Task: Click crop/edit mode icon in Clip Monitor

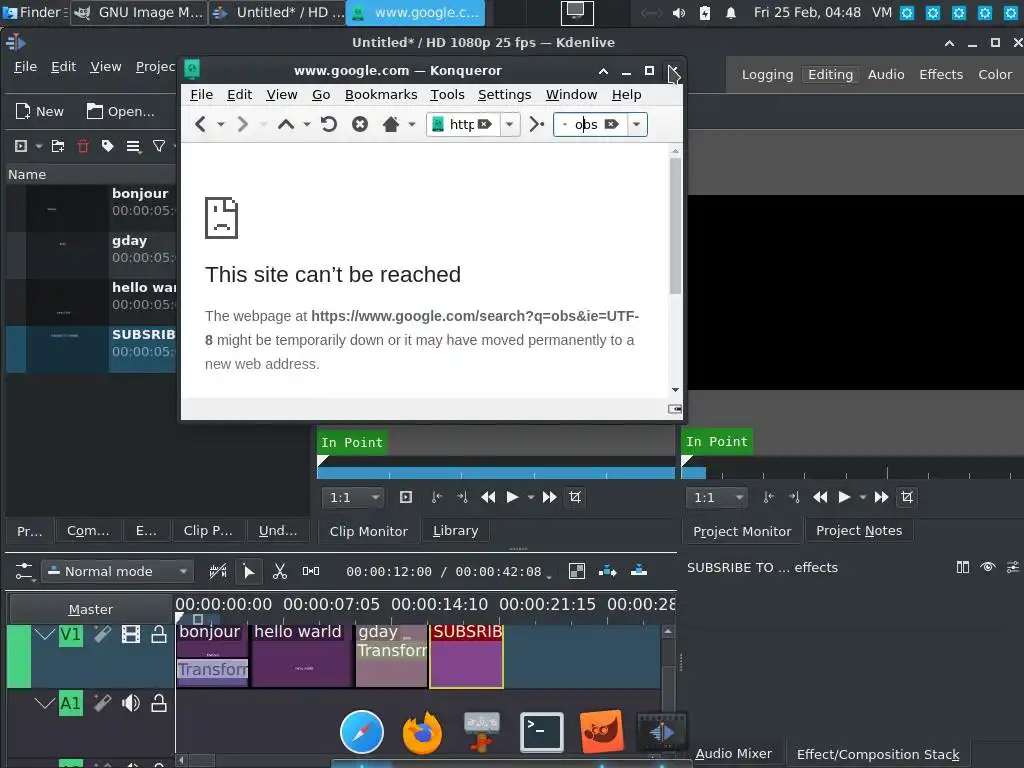Action: pos(575,498)
